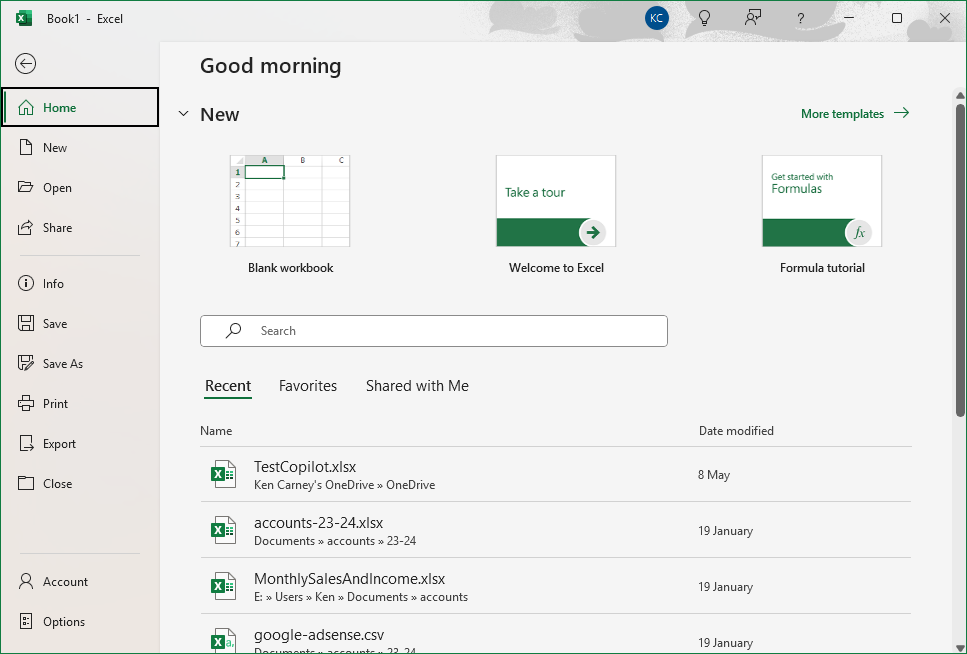Screen dimensions: 967x654
Task: Click the Save disk icon in sidebar
Action: 26,324
